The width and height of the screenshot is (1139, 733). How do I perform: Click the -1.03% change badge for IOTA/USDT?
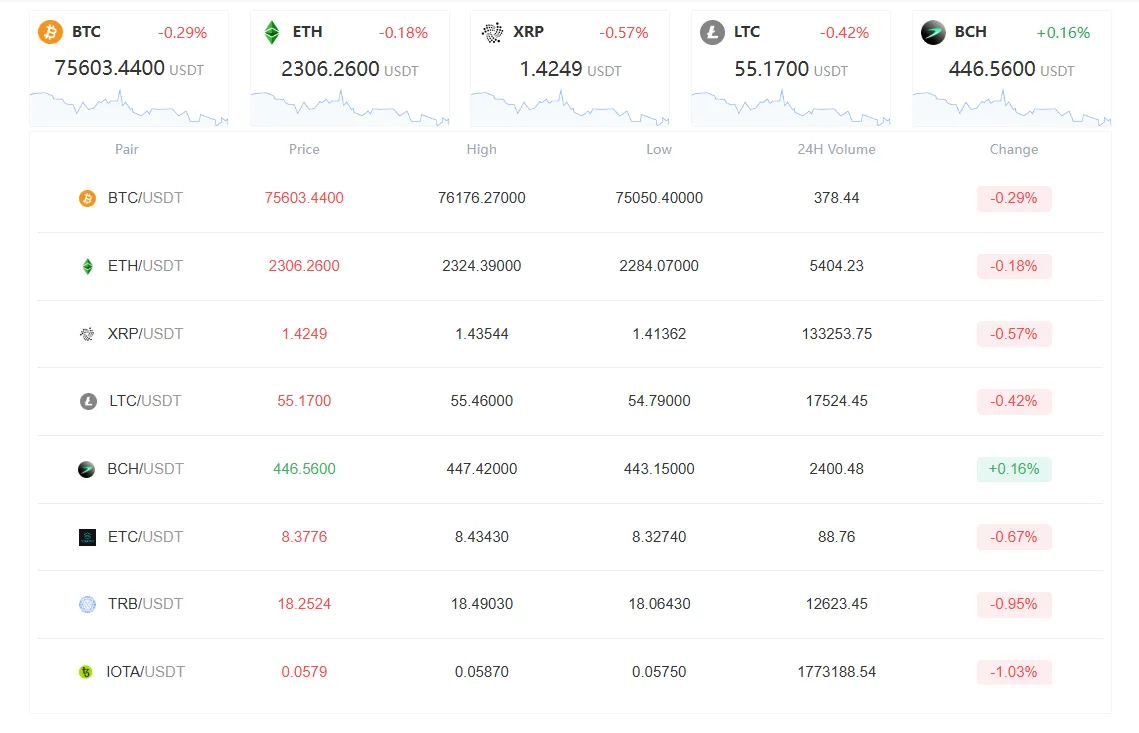click(x=1014, y=672)
